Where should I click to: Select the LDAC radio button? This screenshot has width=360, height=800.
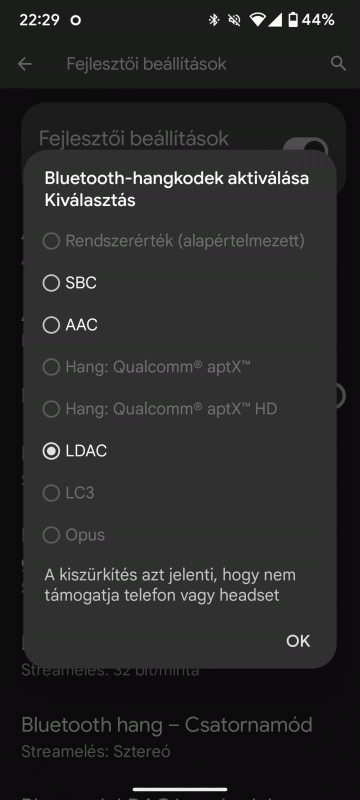51,451
